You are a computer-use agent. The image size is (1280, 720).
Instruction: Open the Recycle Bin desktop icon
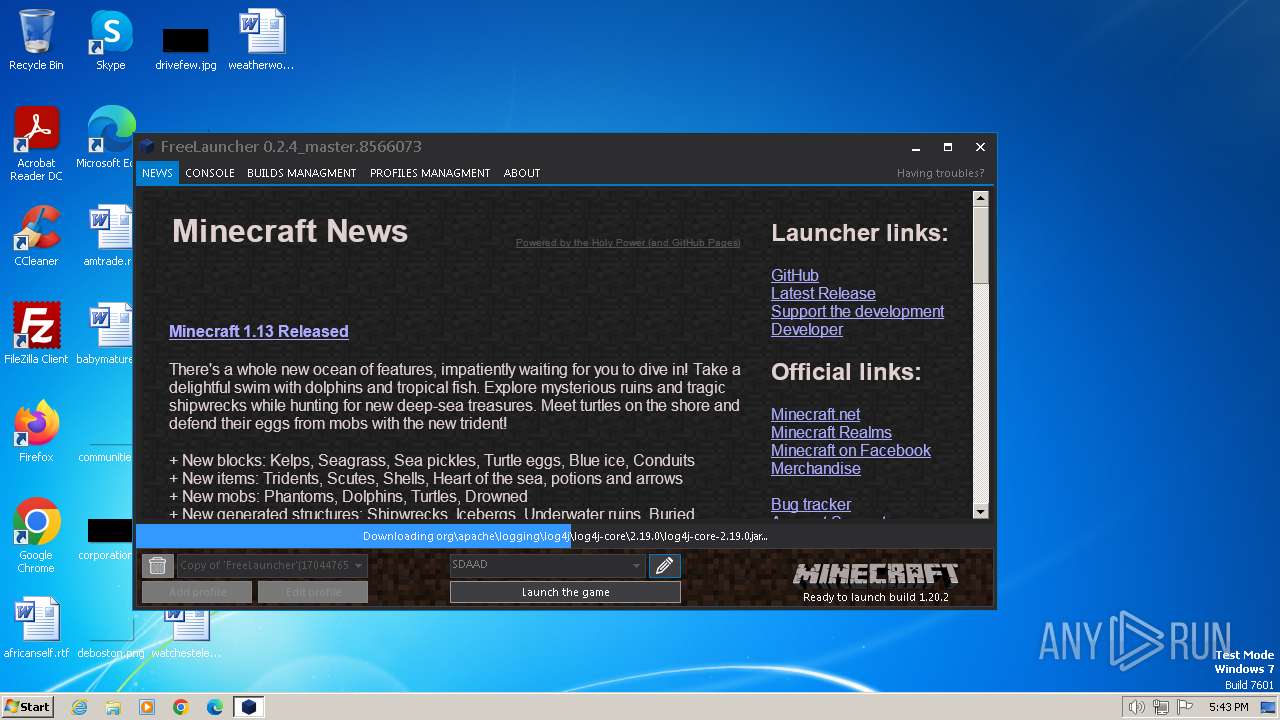[x=36, y=40]
